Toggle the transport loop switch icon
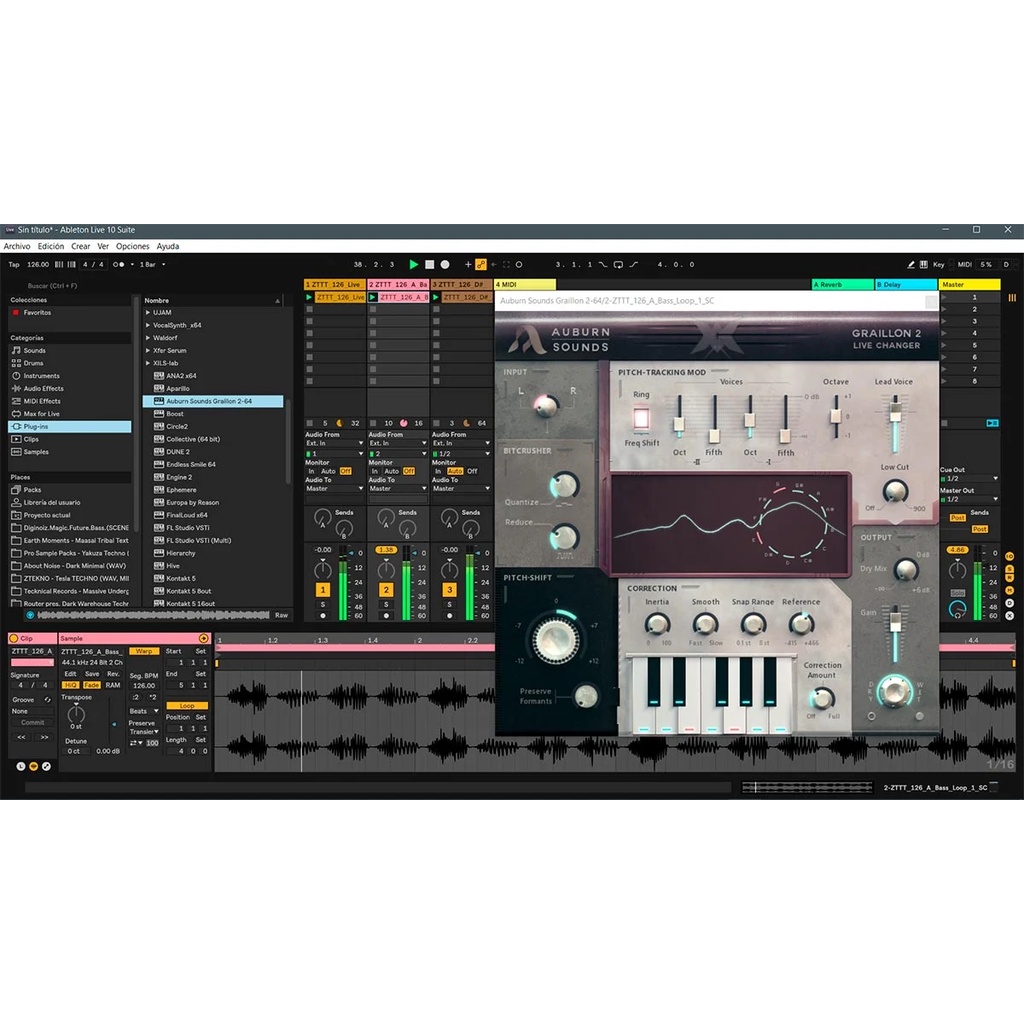1024x1024 pixels. (x=618, y=264)
